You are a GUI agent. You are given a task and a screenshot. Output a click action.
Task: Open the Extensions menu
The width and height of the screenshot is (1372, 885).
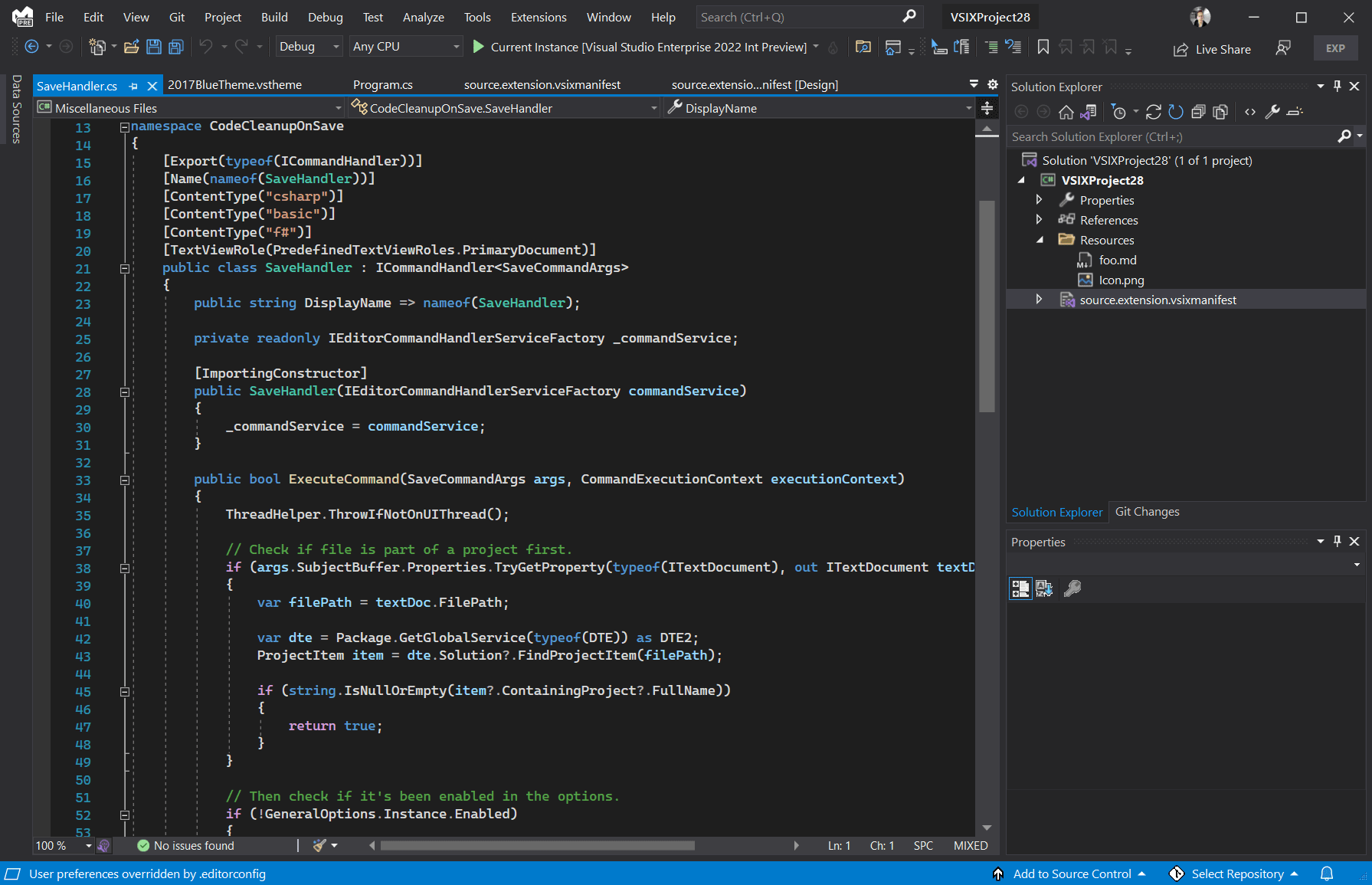539,17
